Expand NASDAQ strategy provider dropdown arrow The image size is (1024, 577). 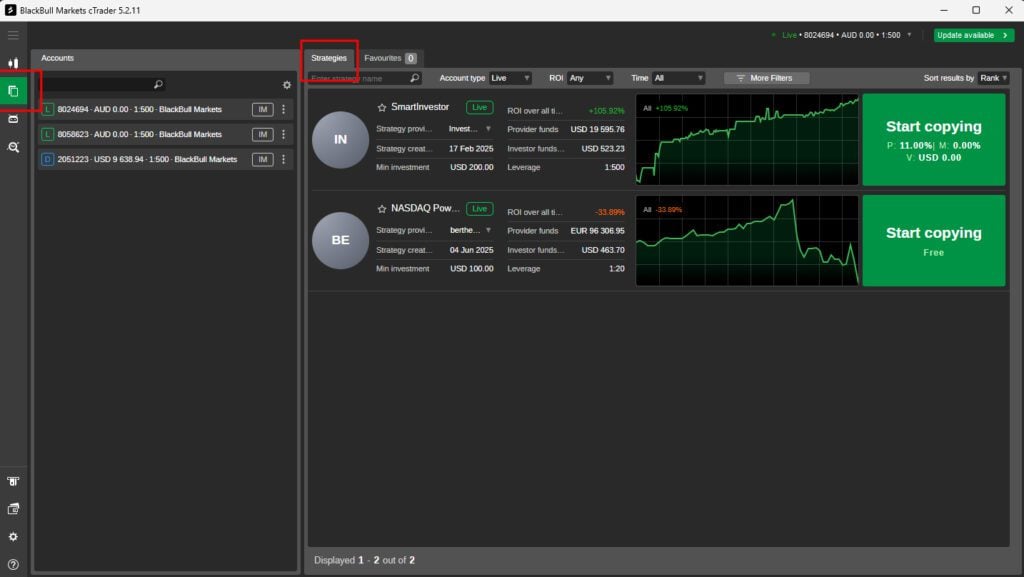tap(488, 230)
